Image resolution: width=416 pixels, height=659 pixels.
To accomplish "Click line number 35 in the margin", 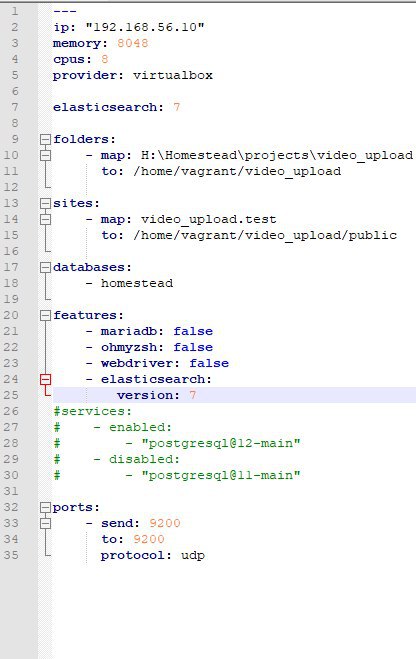I will click(11, 555).
